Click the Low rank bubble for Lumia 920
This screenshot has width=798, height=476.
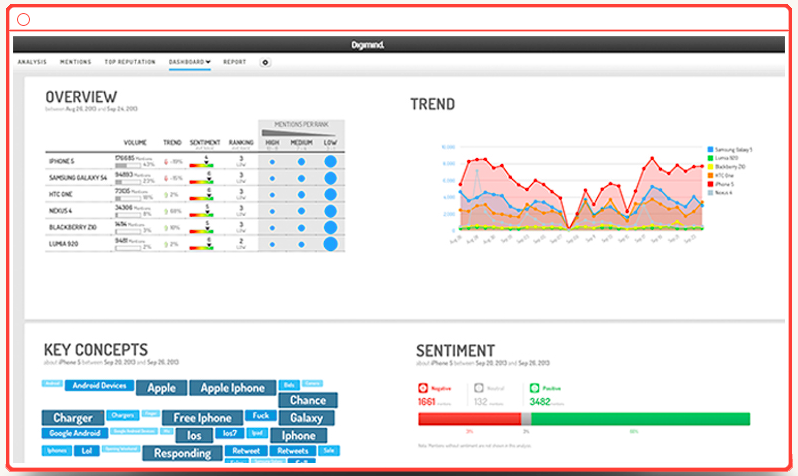click(330, 244)
